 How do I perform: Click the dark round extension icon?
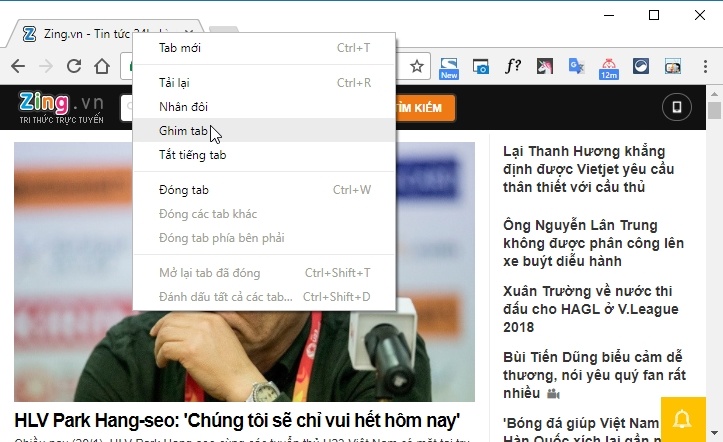641,66
